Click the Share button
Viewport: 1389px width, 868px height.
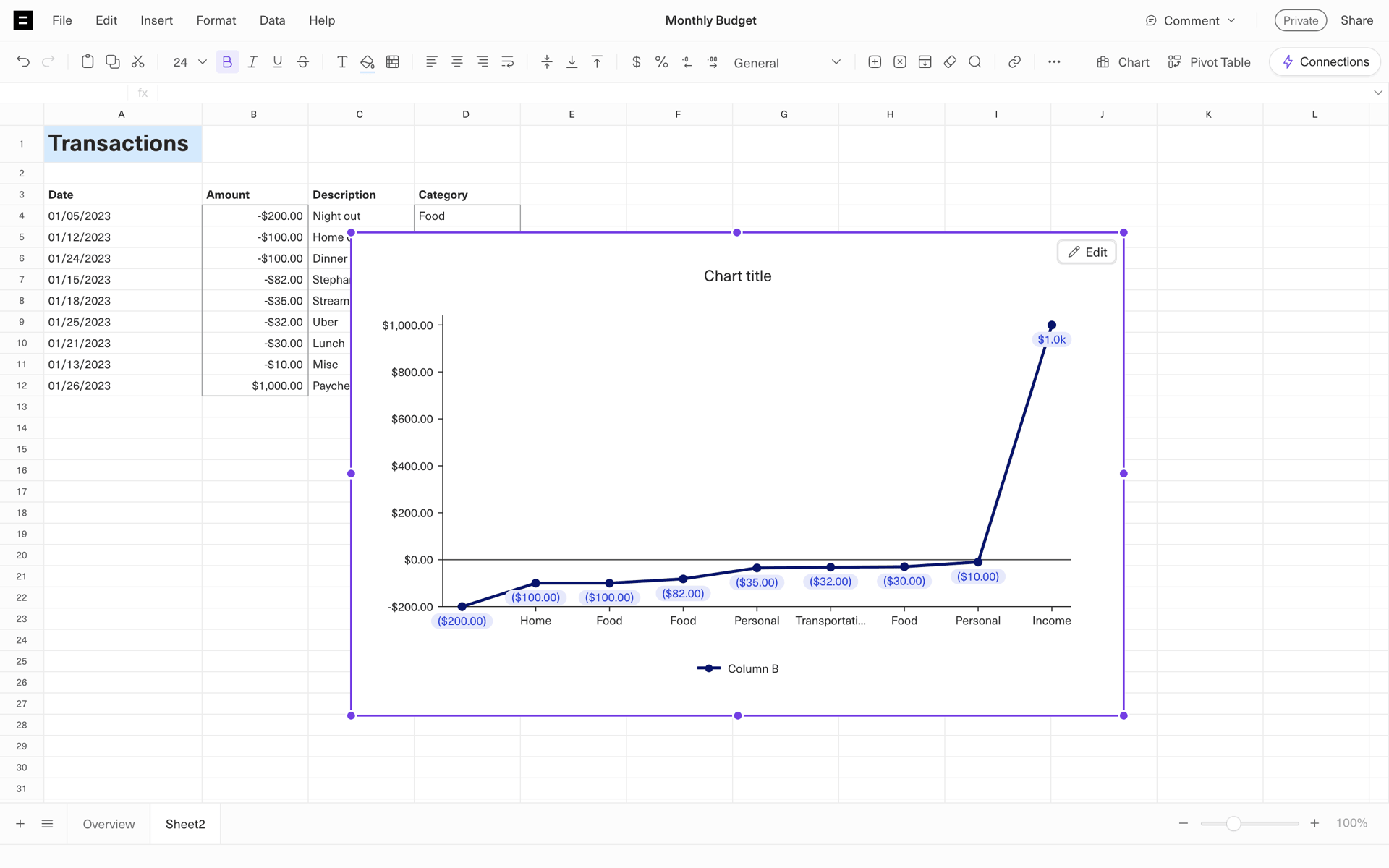1356,20
